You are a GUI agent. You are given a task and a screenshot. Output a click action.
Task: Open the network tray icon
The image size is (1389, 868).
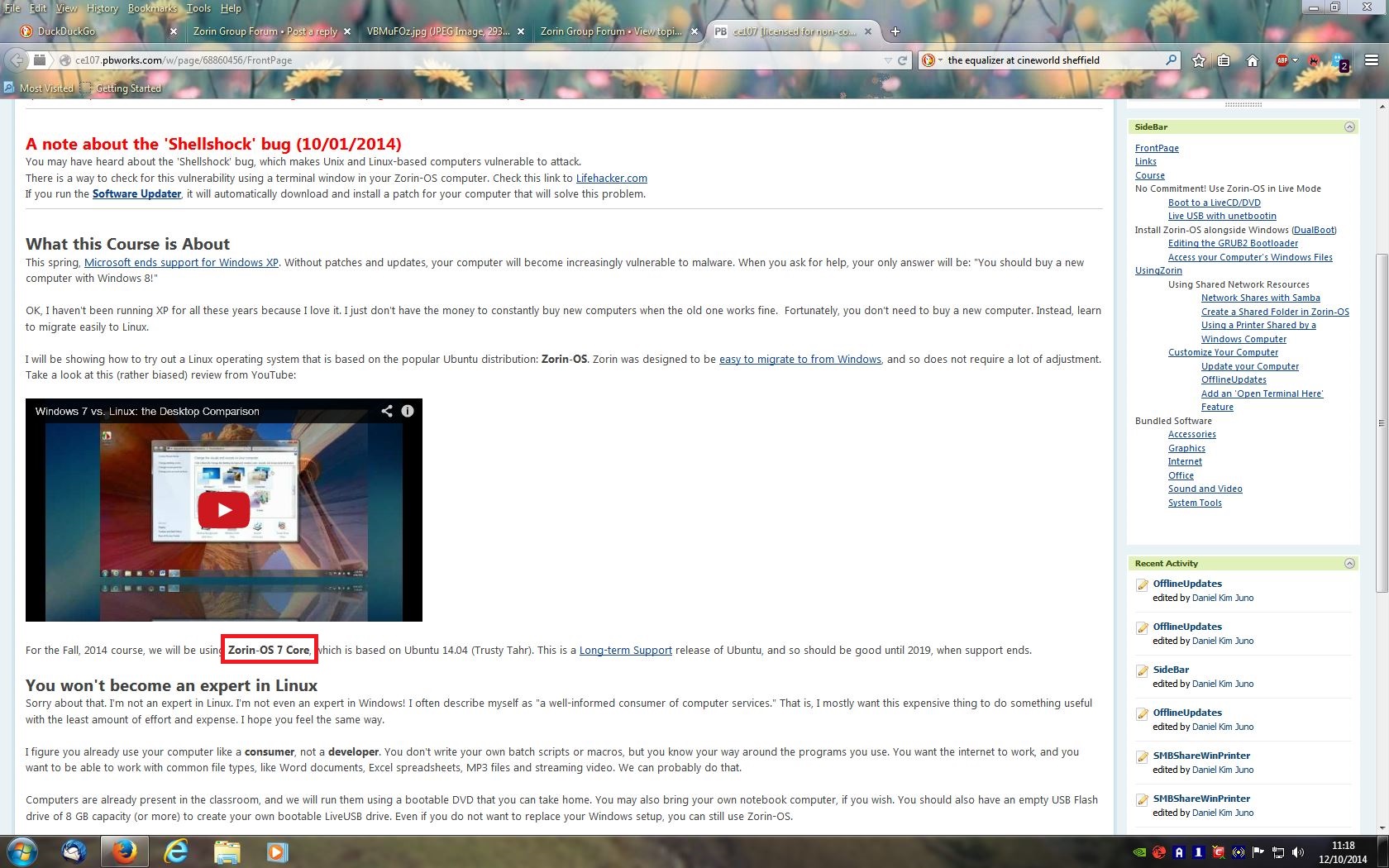[1278, 852]
